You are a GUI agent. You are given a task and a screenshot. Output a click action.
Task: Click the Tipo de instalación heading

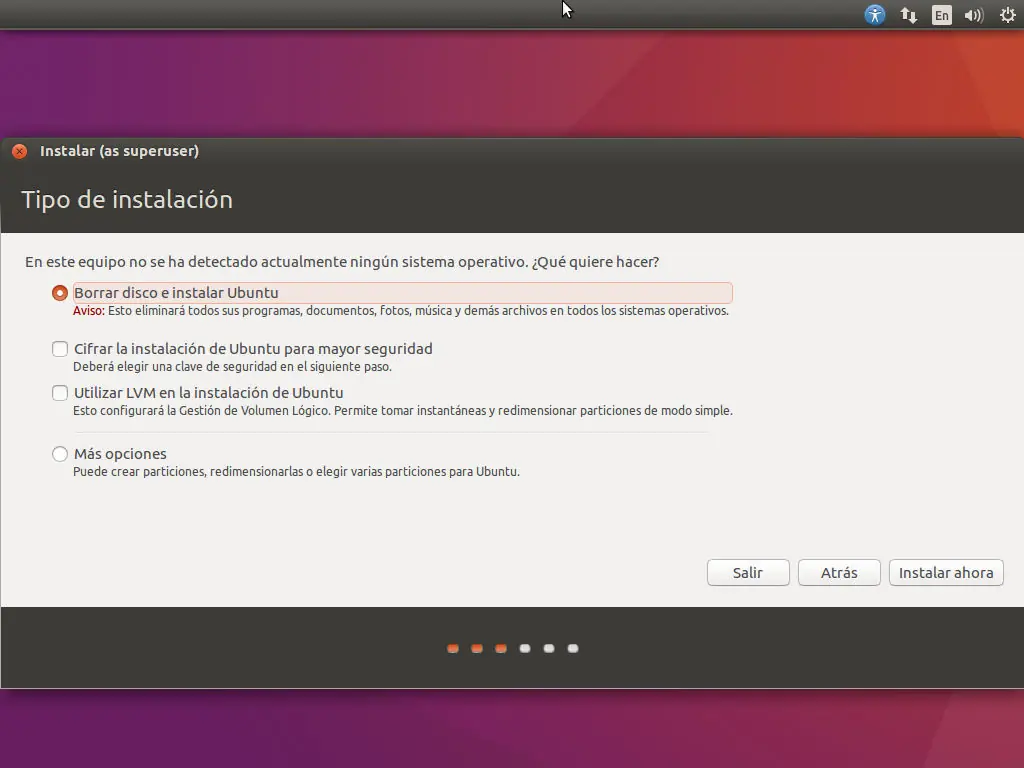127,199
